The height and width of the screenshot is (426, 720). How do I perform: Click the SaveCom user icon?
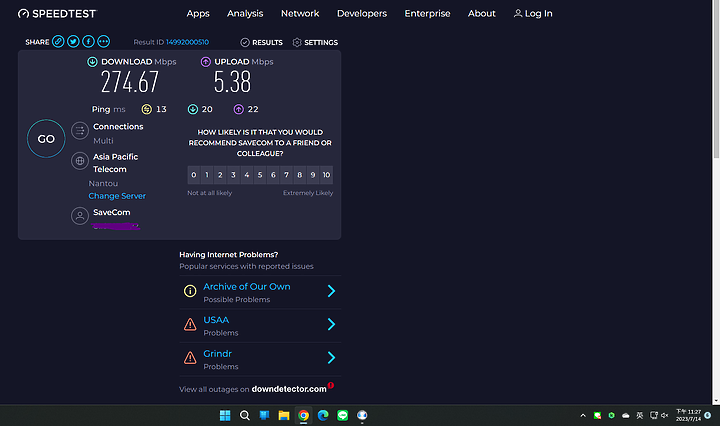tap(80, 216)
